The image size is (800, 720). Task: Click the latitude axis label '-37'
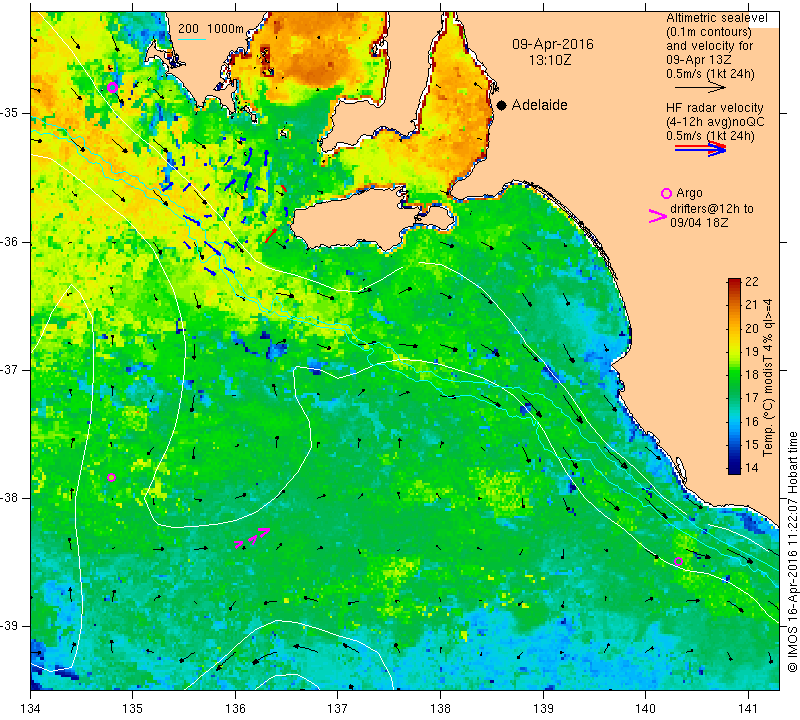click(x=10, y=369)
